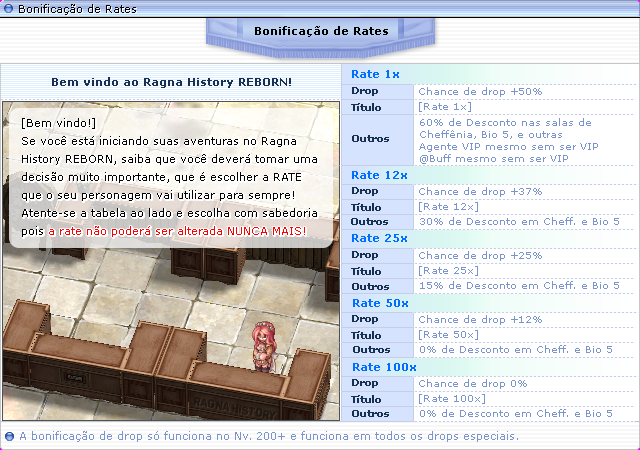Screen dimensions: 640x450
Task: Click the [Rate 12x] title value
Action: [x=448, y=206]
